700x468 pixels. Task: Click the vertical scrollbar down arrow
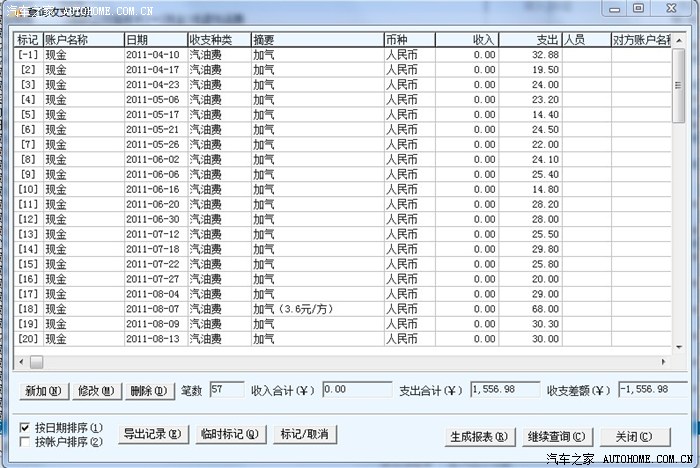pyautogui.click(x=681, y=346)
